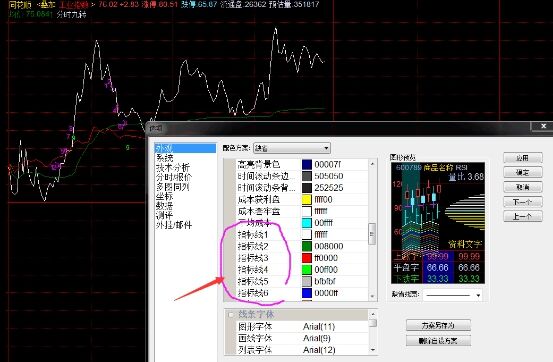Choose 外挂/邮件 in the left list
This screenshot has height=362, width=553.
point(174,225)
